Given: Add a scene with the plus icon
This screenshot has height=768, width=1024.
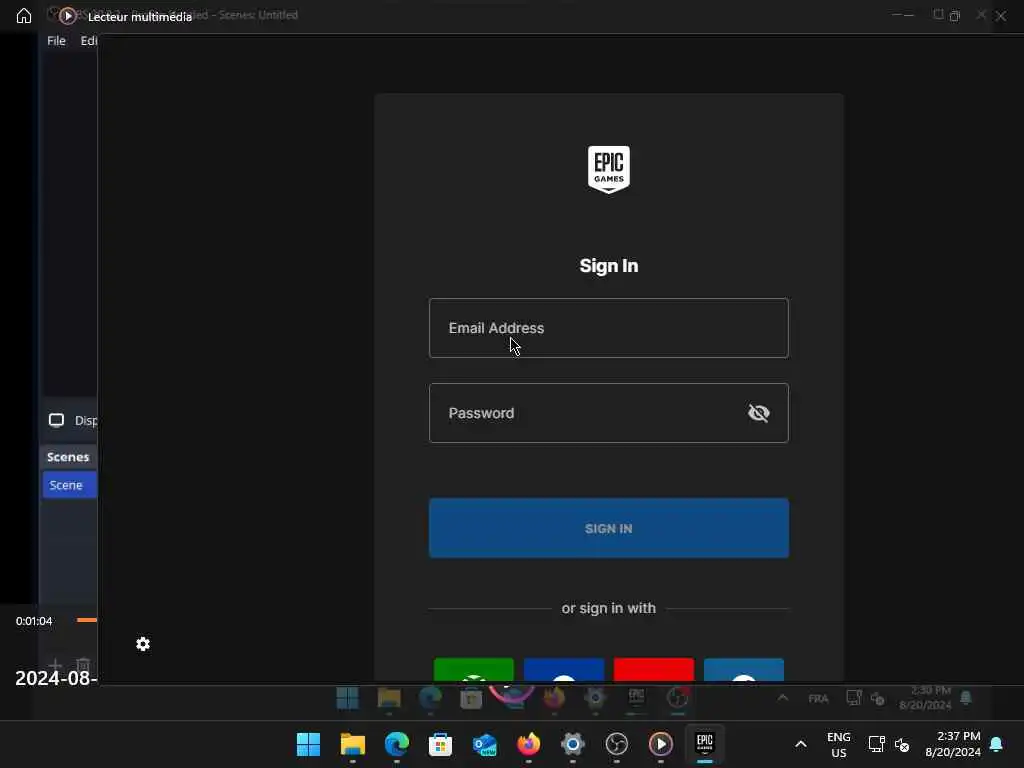Looking at the screenshot, I should tap(56, 665).
